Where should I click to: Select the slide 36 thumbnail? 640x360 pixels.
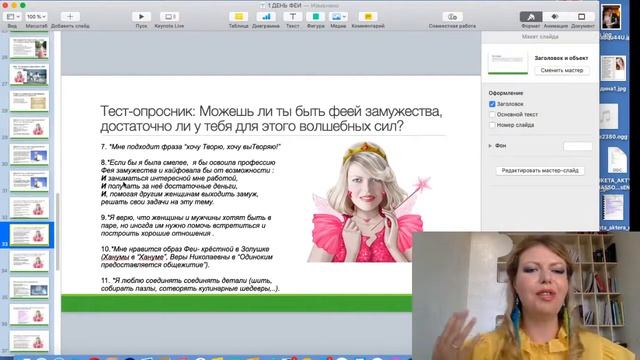click(x=29, y=315)
